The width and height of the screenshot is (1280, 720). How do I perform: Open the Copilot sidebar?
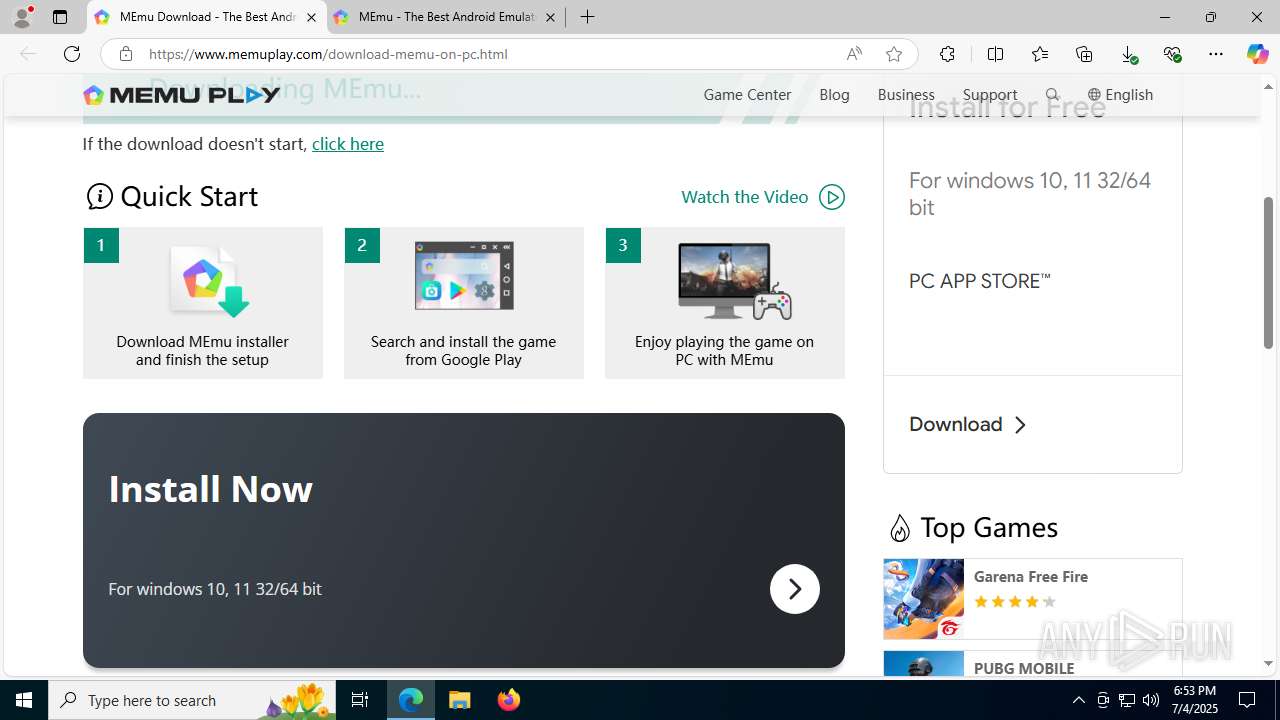click(x=1257, y=54)
